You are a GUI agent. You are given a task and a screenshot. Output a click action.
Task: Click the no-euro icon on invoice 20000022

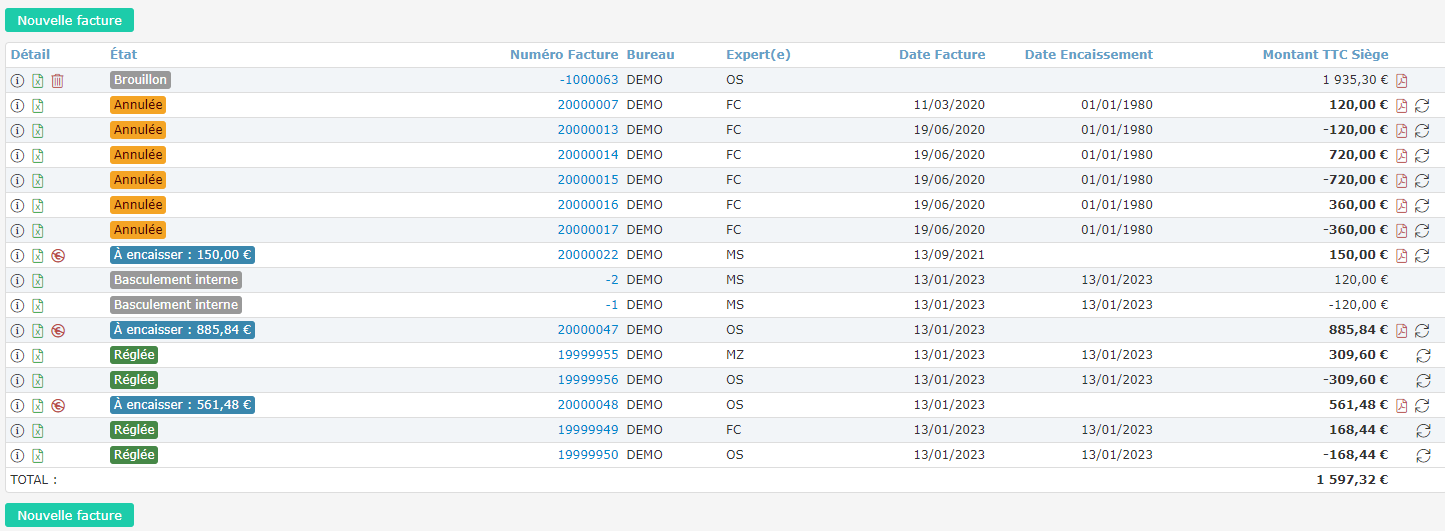[x=57, y=255]
